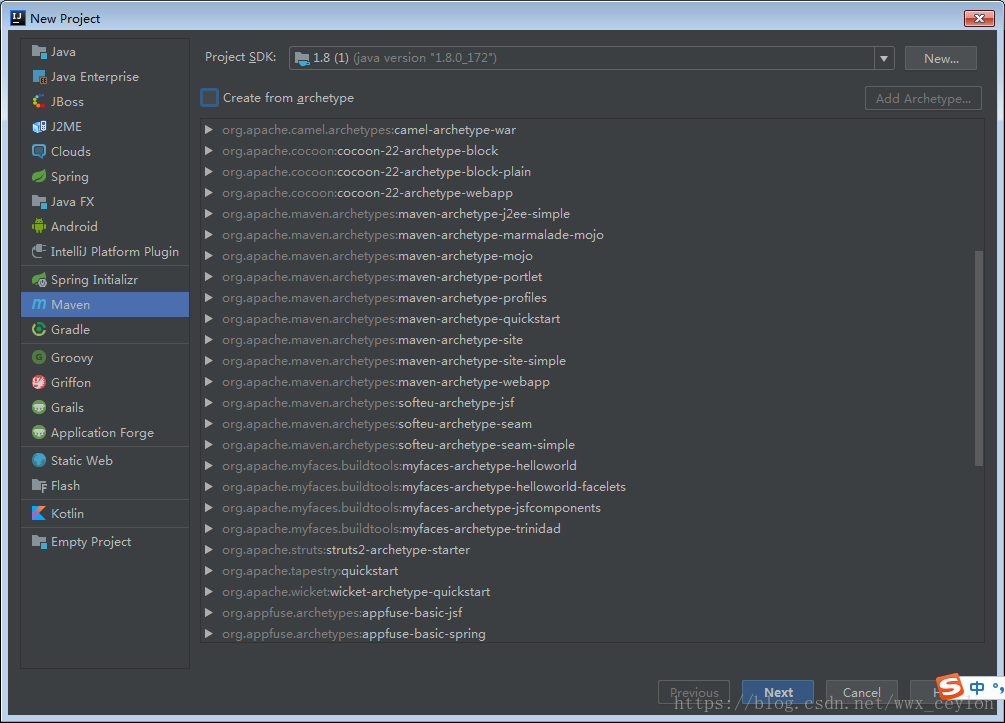Click the Java FX icon

39,202
